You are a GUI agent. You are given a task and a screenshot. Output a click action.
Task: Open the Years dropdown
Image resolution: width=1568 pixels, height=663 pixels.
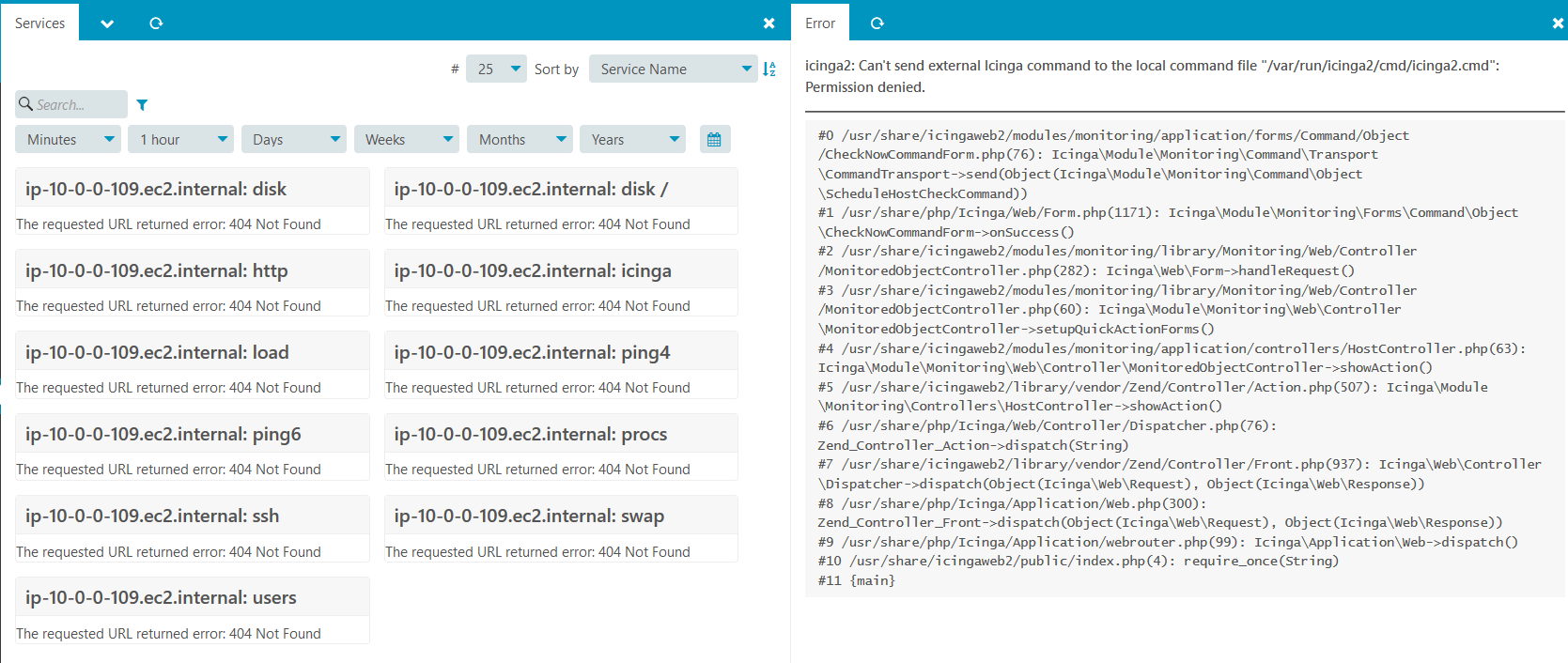click(632, 139)
